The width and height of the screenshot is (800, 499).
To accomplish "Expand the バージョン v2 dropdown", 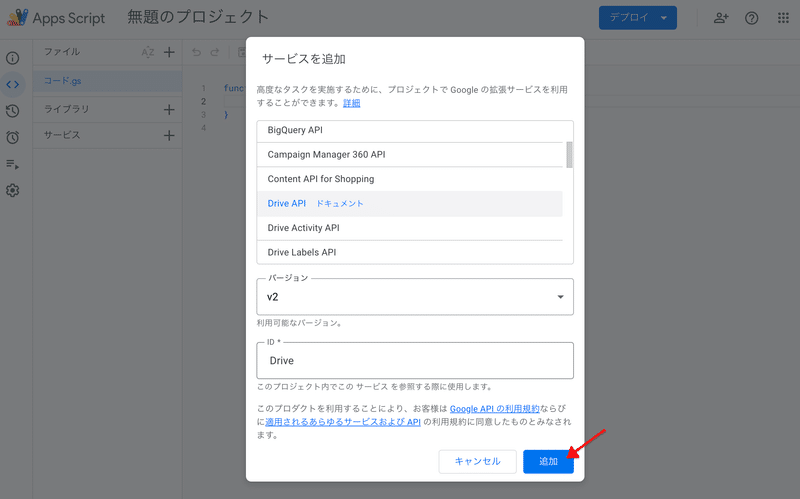I will (x=415, y=297).
